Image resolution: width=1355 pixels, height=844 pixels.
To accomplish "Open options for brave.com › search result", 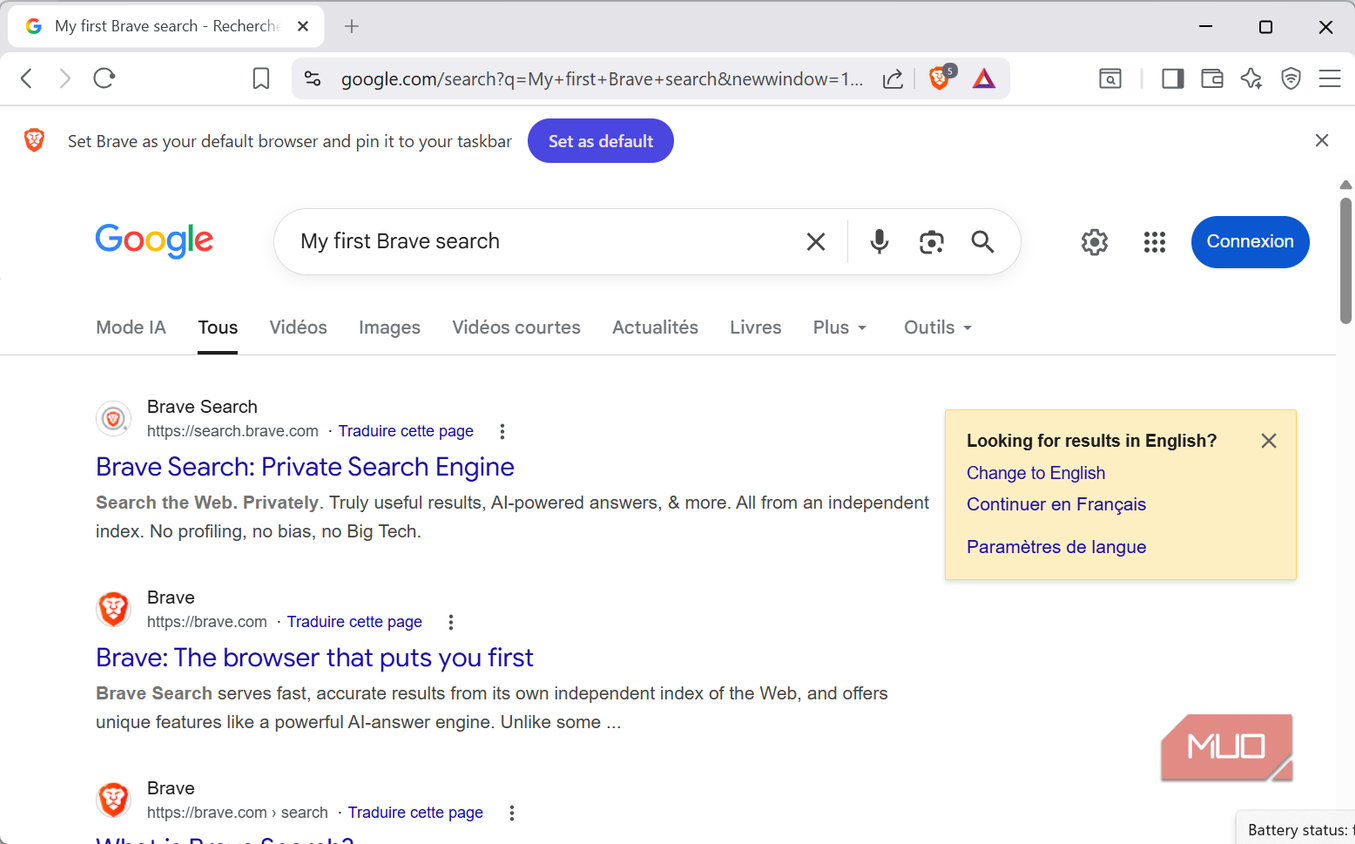I will click(x=512, y=813).
